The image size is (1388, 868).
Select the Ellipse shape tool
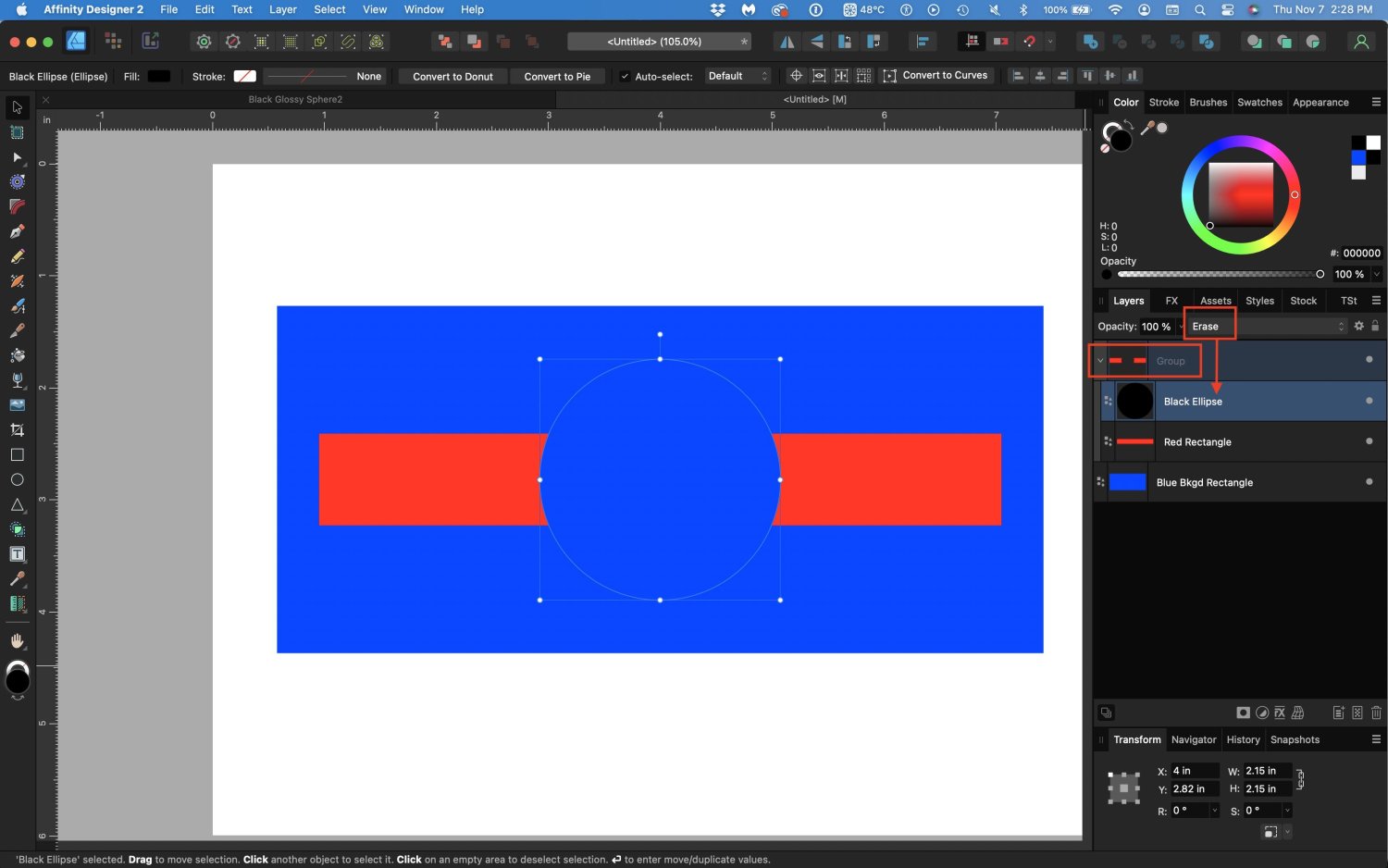coord(17,480)
